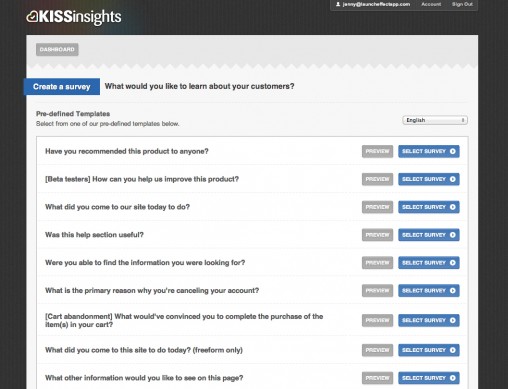This screenshot has height=389, width=508.
Task: Click the 'Pre-defined Templates' heading
Action: tap(73, 114)
